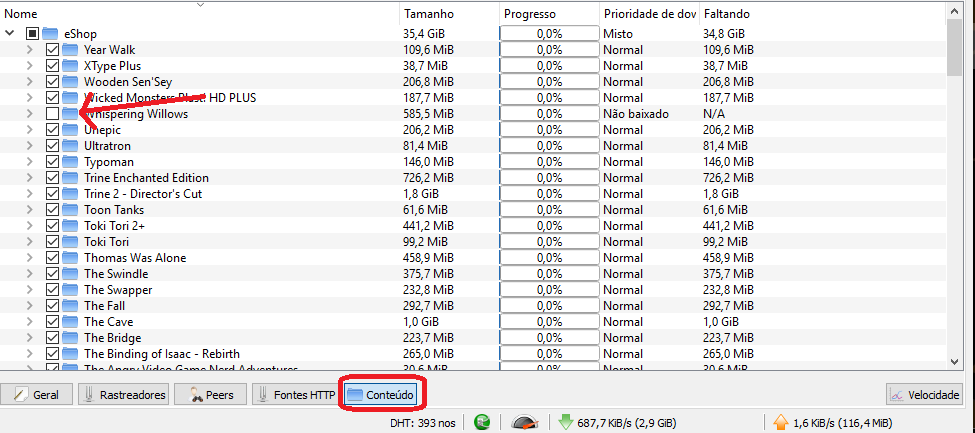Viewport: 975px width, 433px height.
Task: Sort by the Nome column header
Action: [200, 14]
